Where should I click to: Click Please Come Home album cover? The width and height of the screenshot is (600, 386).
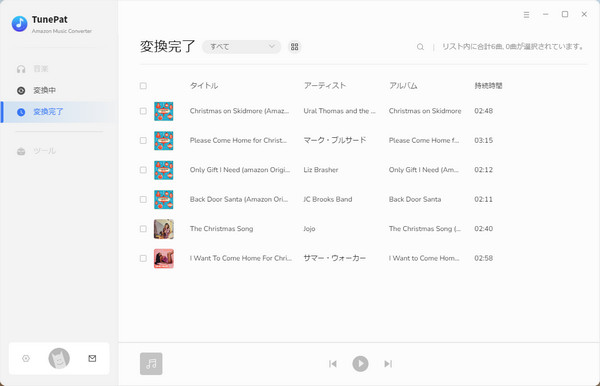(x=164, y=141)
